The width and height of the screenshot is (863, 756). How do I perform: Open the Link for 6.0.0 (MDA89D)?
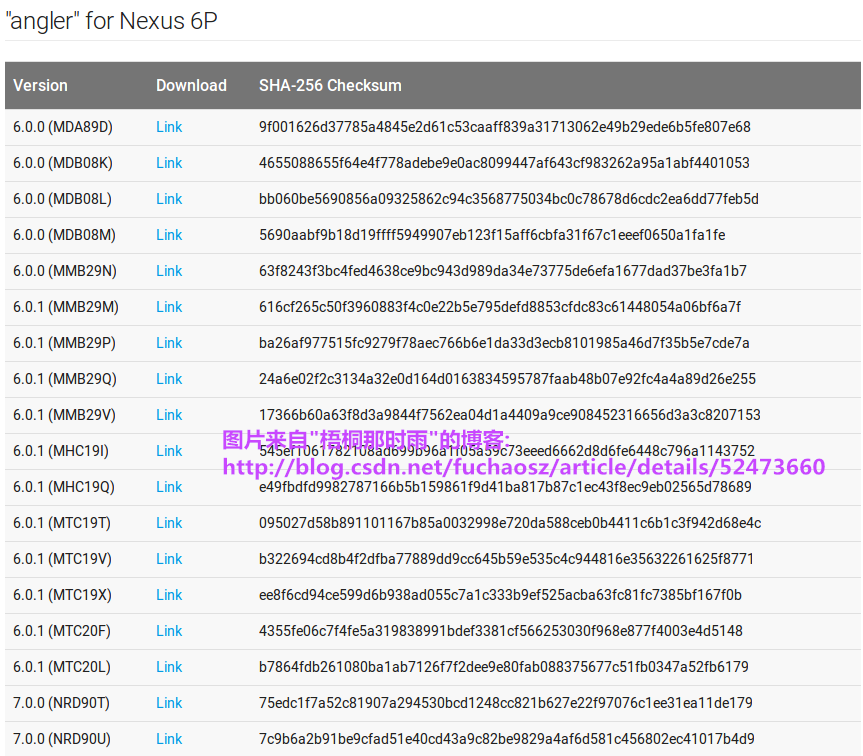pos(169,127)
